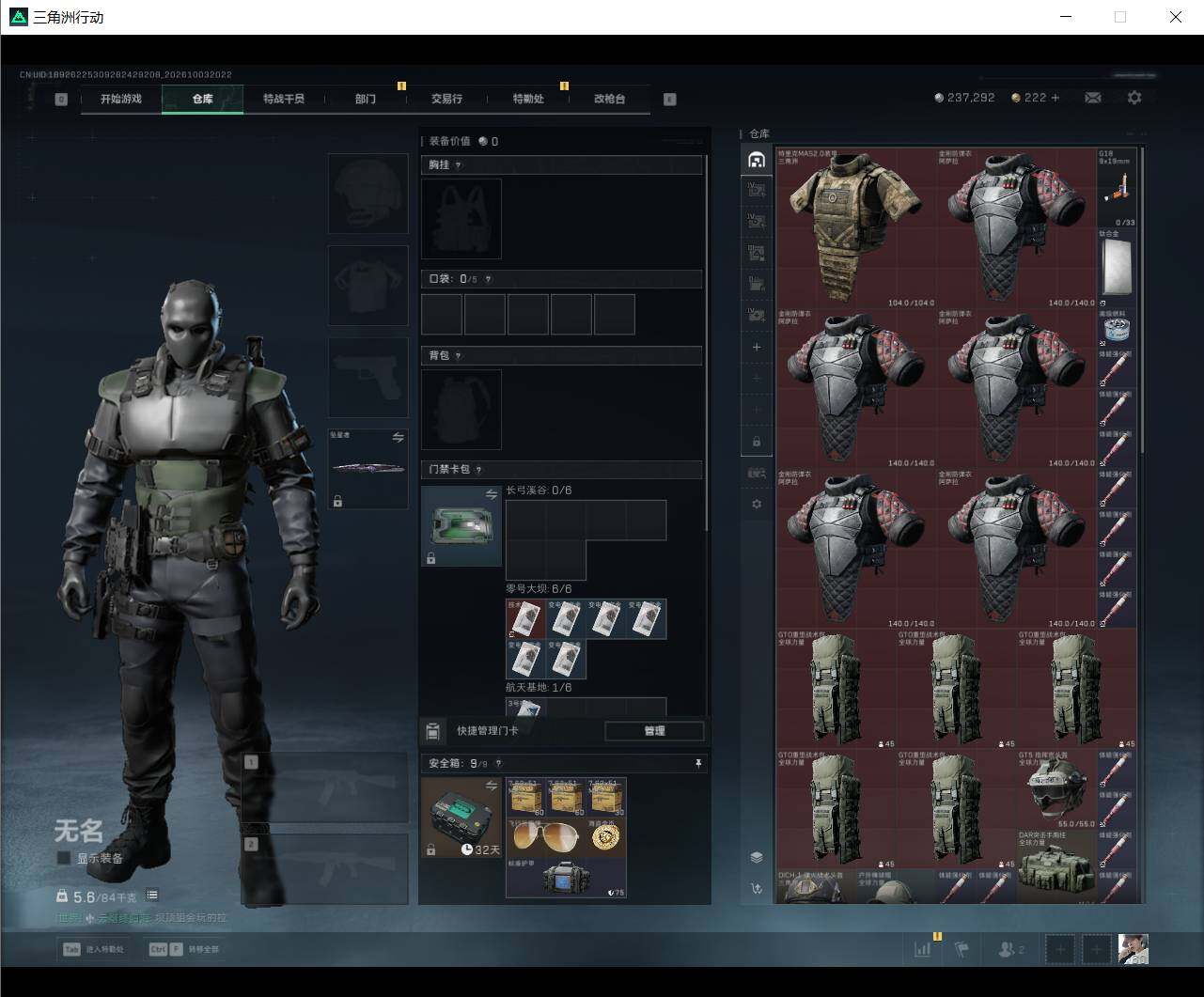Add storage with the first plus icon
Screen dimensions: 1204x997
pos(757,347)
